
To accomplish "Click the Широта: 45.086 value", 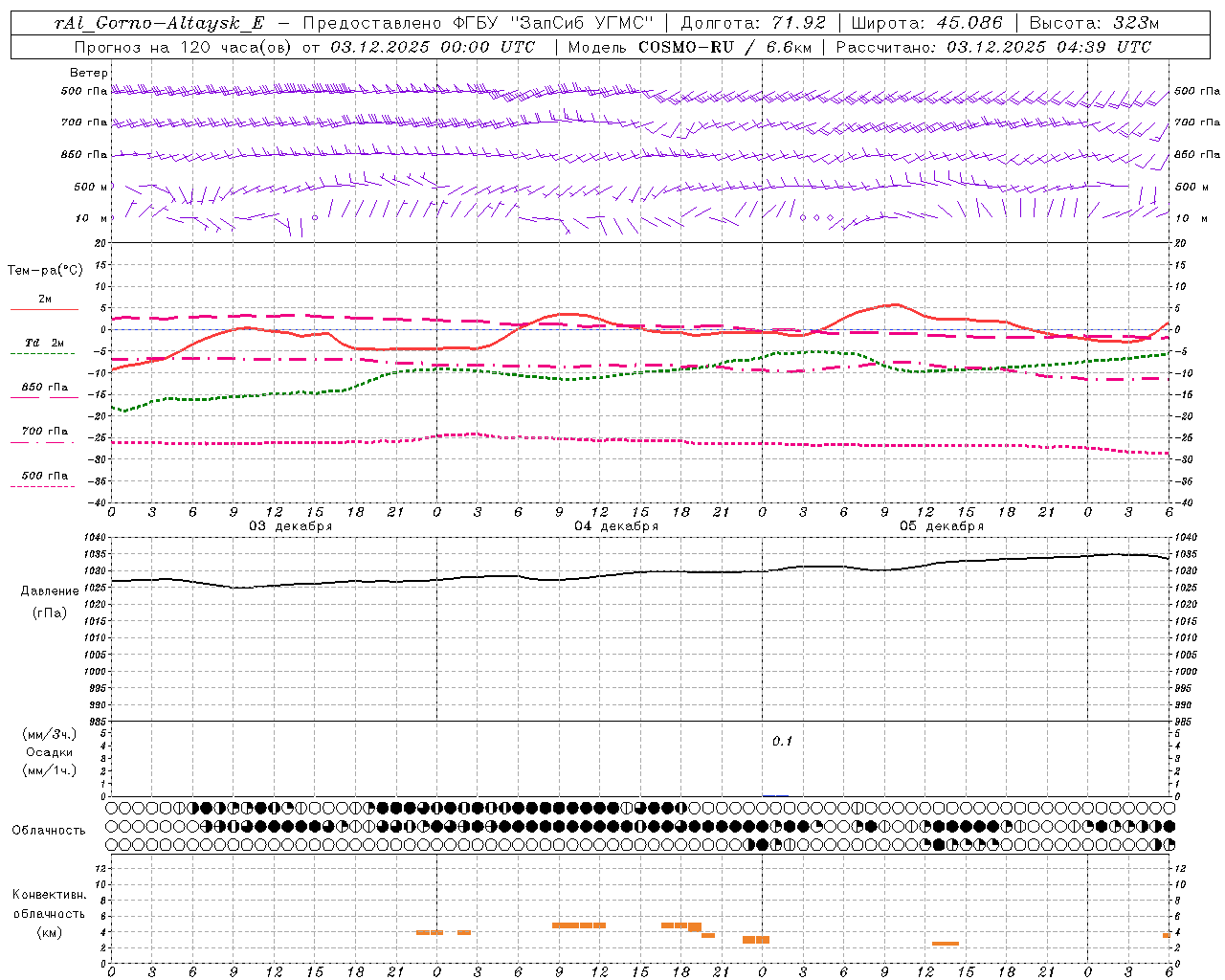I will [926, 24].
